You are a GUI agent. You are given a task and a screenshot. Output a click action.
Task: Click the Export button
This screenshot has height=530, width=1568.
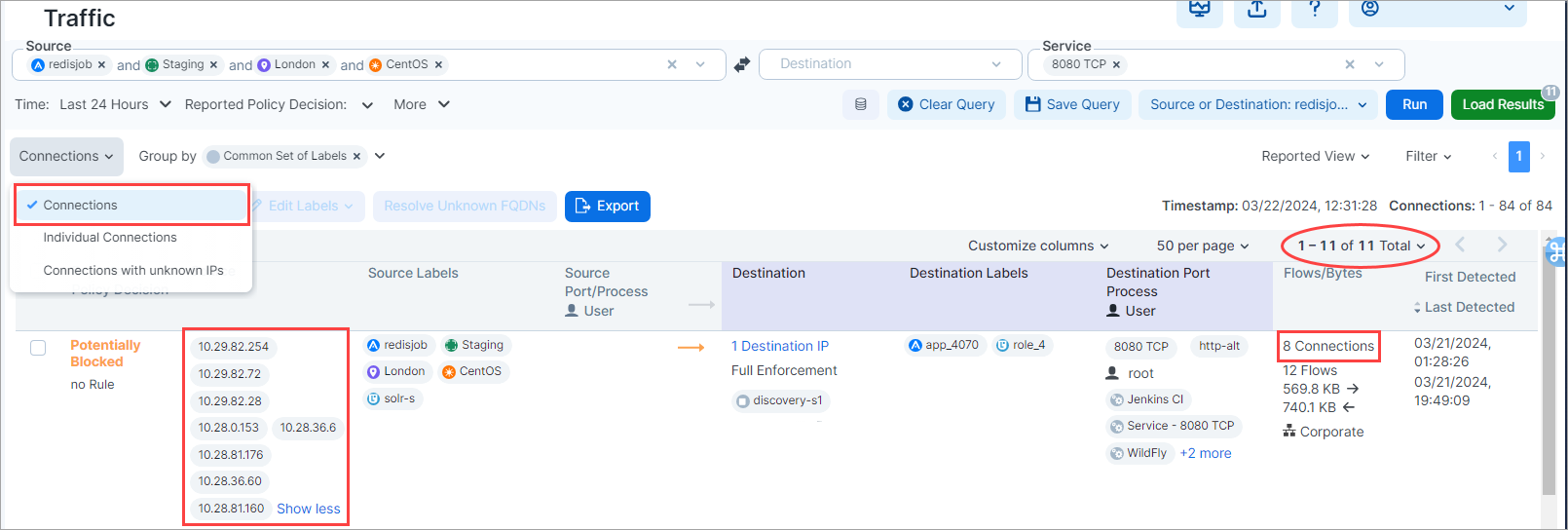click(x=607, y=207)
